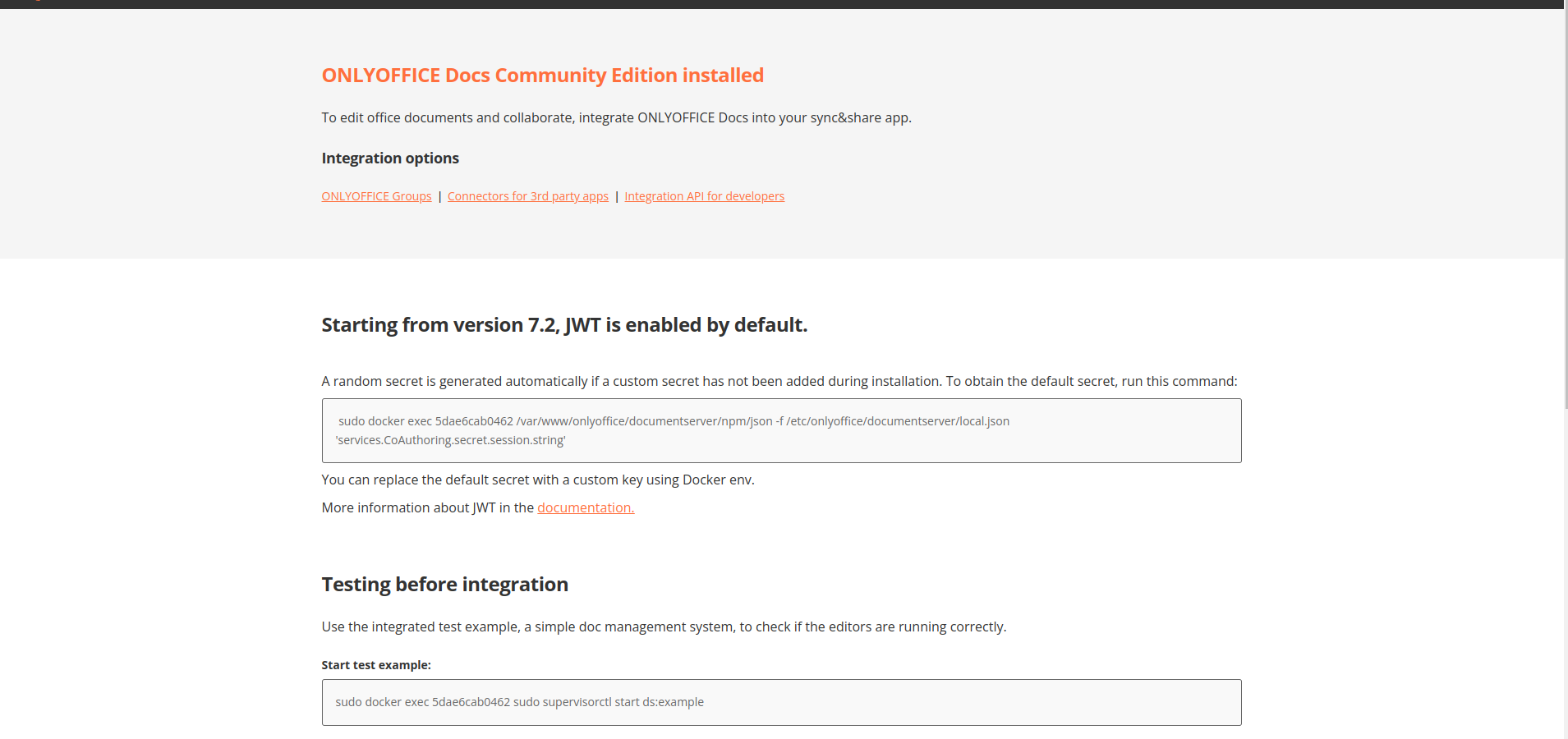Click the 'Integration options' subheading
Image resolution: width=1568 pixels, height=739 pixels.
(390, 158)
